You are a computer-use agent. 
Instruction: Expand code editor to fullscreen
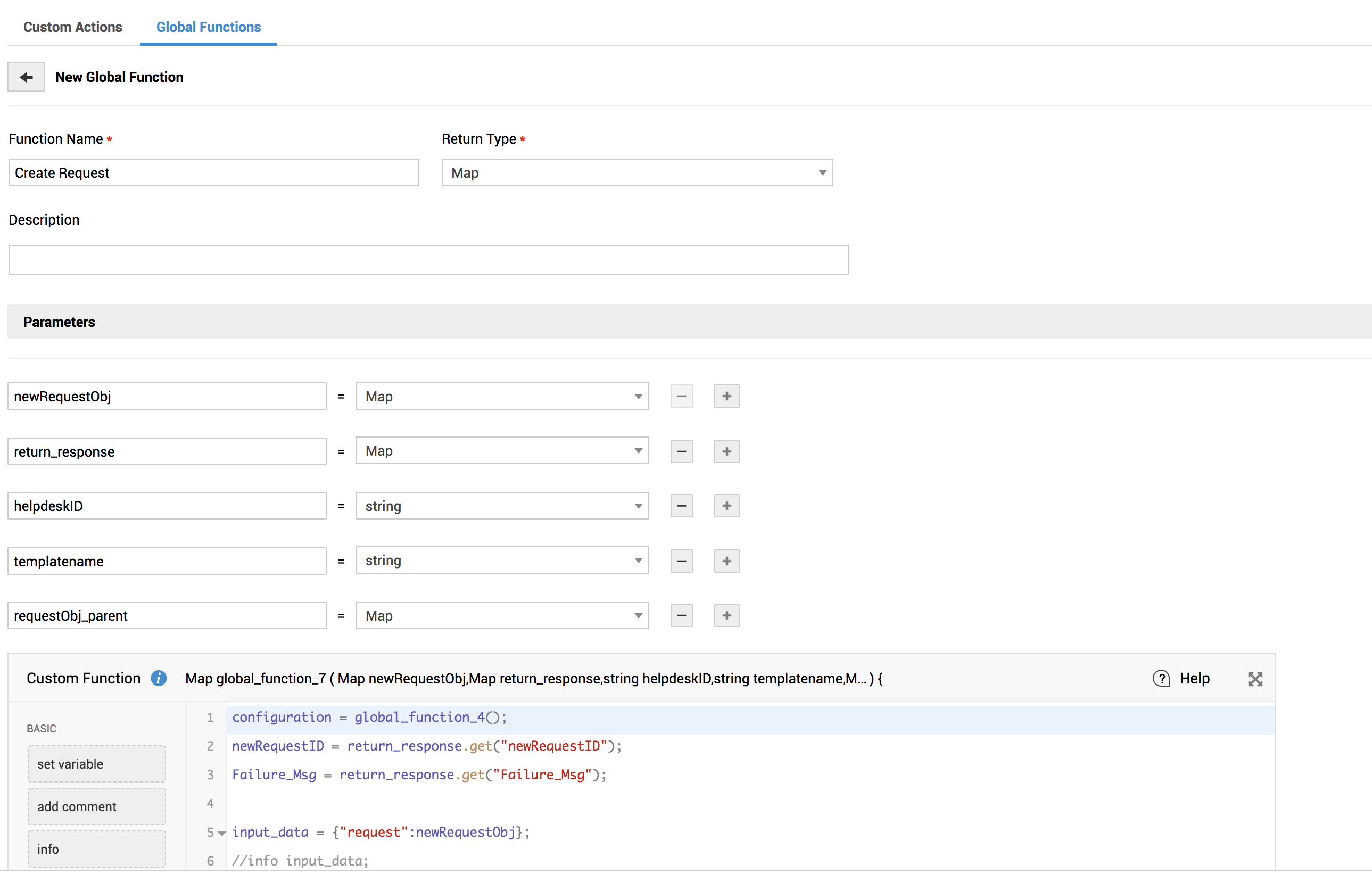[1254, 679]
